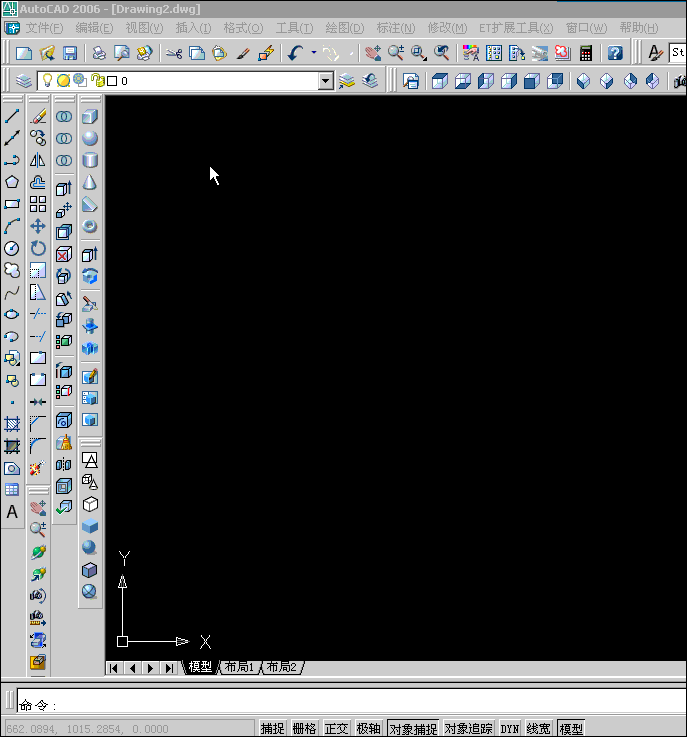
Task: Select the Rotate modify tool
Action: pos(38,248)
